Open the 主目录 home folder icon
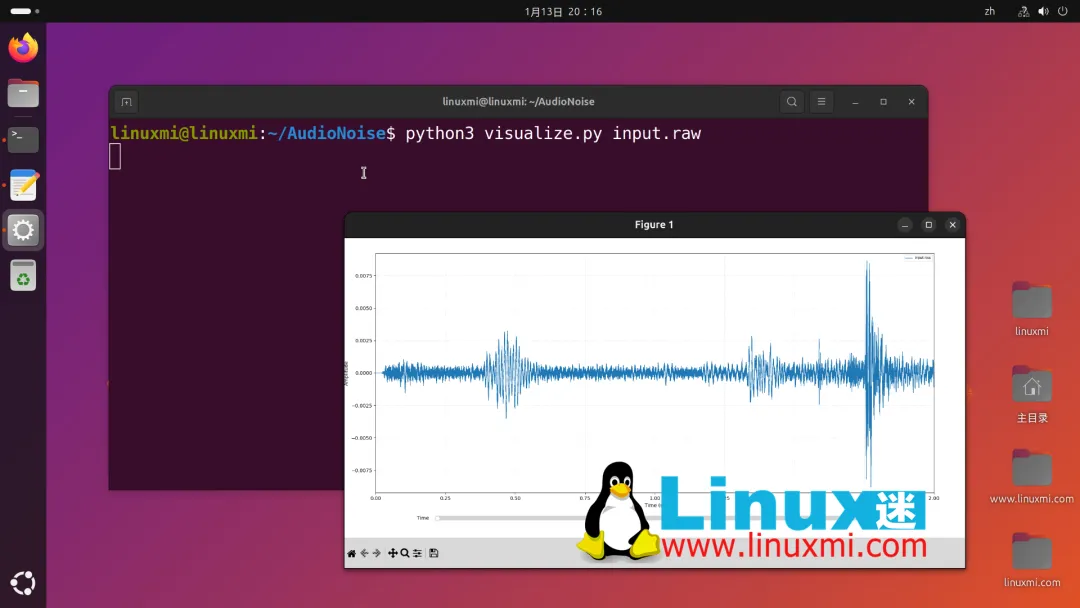This screenshot has height=608, width=1080. coord(1032,394)
